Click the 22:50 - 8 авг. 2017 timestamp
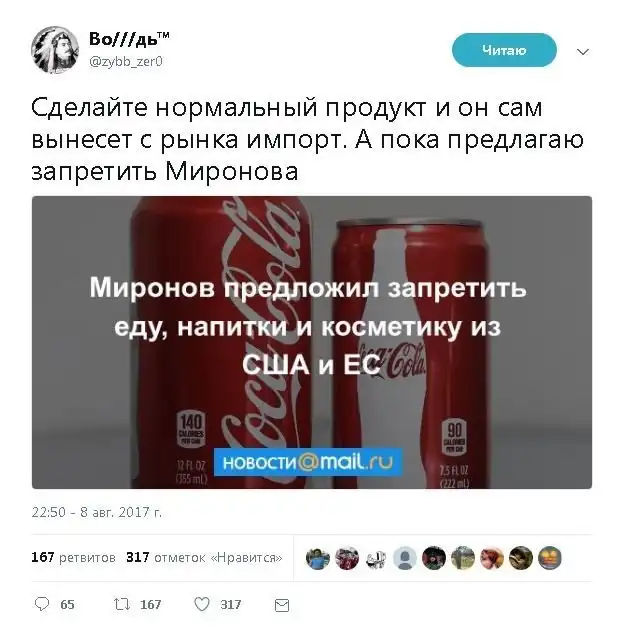The height and width of the screenshot is (631, 620). point(97,512)
